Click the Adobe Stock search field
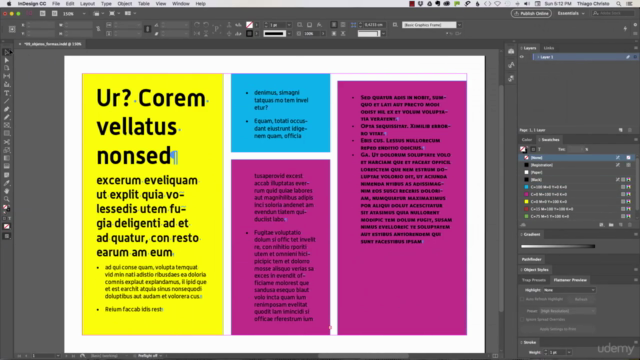This screenshot has width=640, height=360. [x=613, y=13]
